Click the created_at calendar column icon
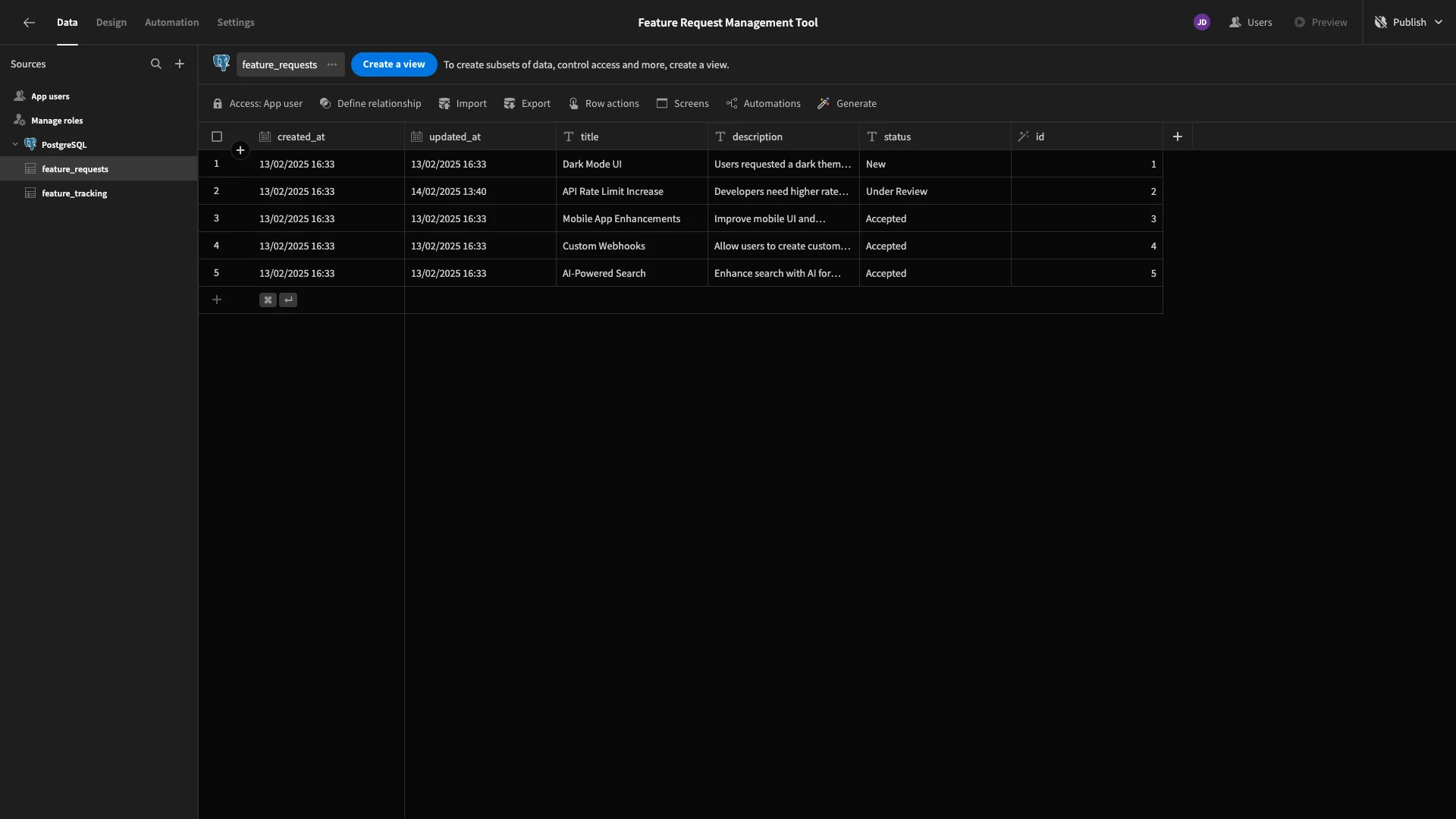Screen dimensions: 1456x819 pyautogui.click(x=265, y=136)
